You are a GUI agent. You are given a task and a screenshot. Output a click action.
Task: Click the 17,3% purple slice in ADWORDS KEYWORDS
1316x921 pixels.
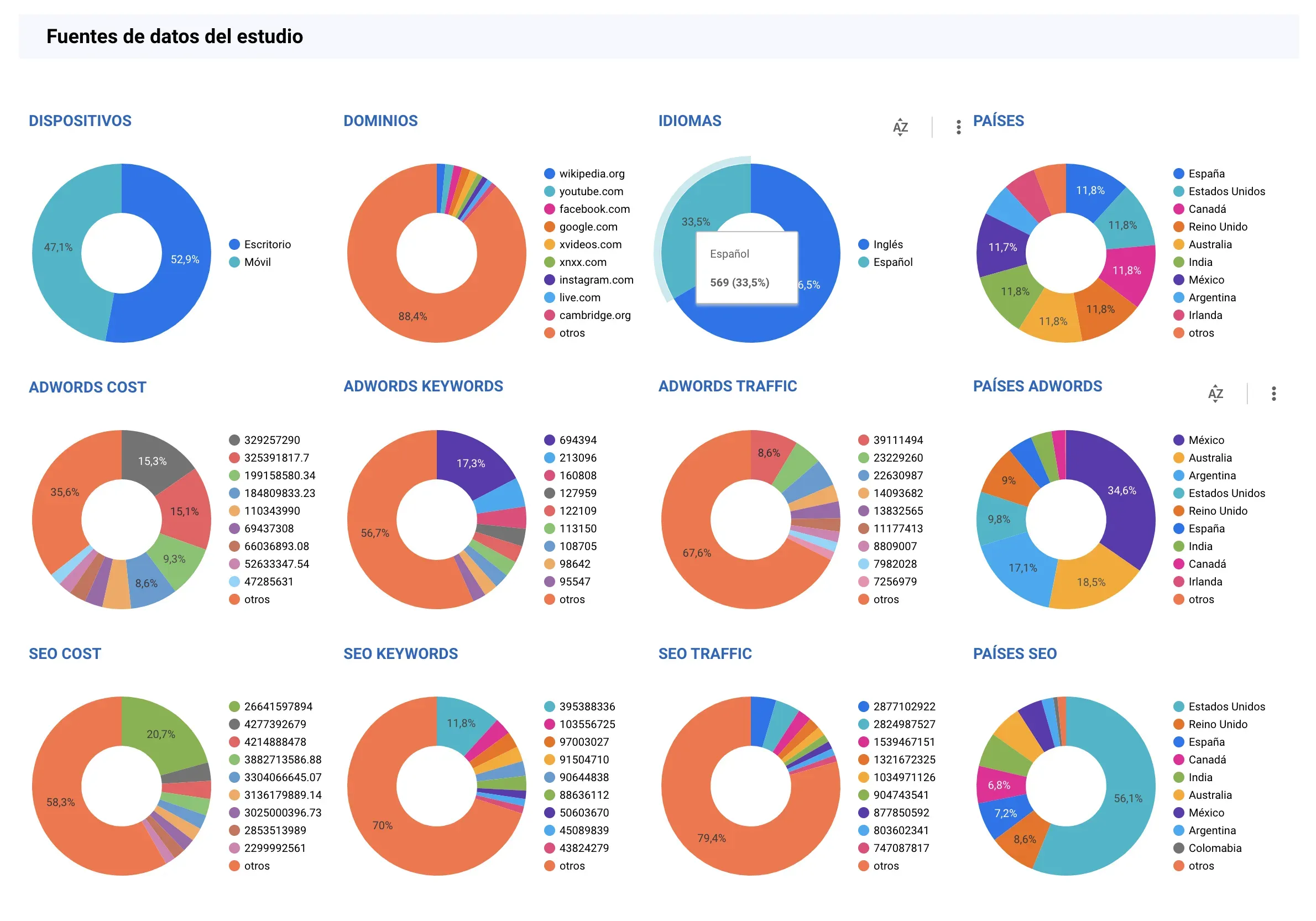tap(471, 463)
